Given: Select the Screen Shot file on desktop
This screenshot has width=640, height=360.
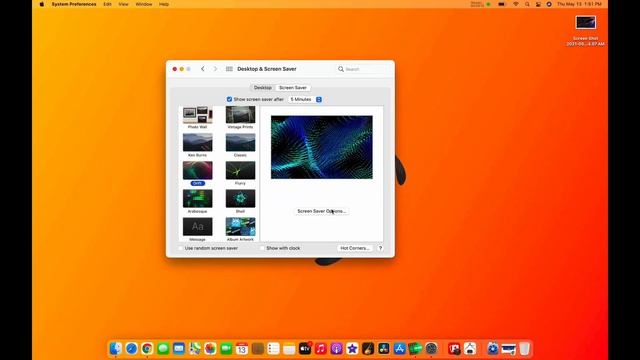Looking at the screenshot, I should tap(586, 22).
